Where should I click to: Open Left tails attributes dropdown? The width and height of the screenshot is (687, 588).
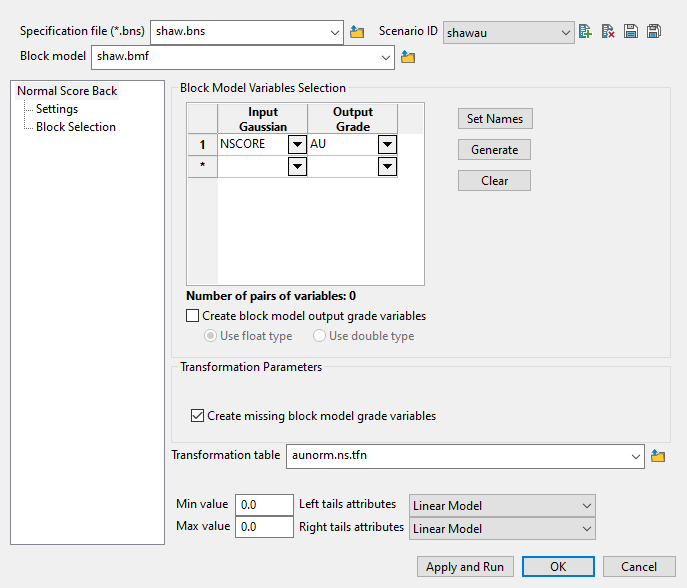click(x=585, y=506)
